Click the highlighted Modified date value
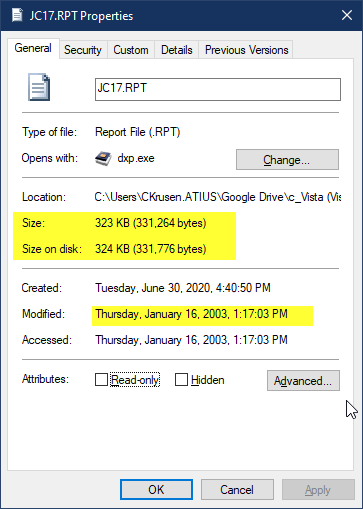The image size is (363, 509). tap(192, 314)
